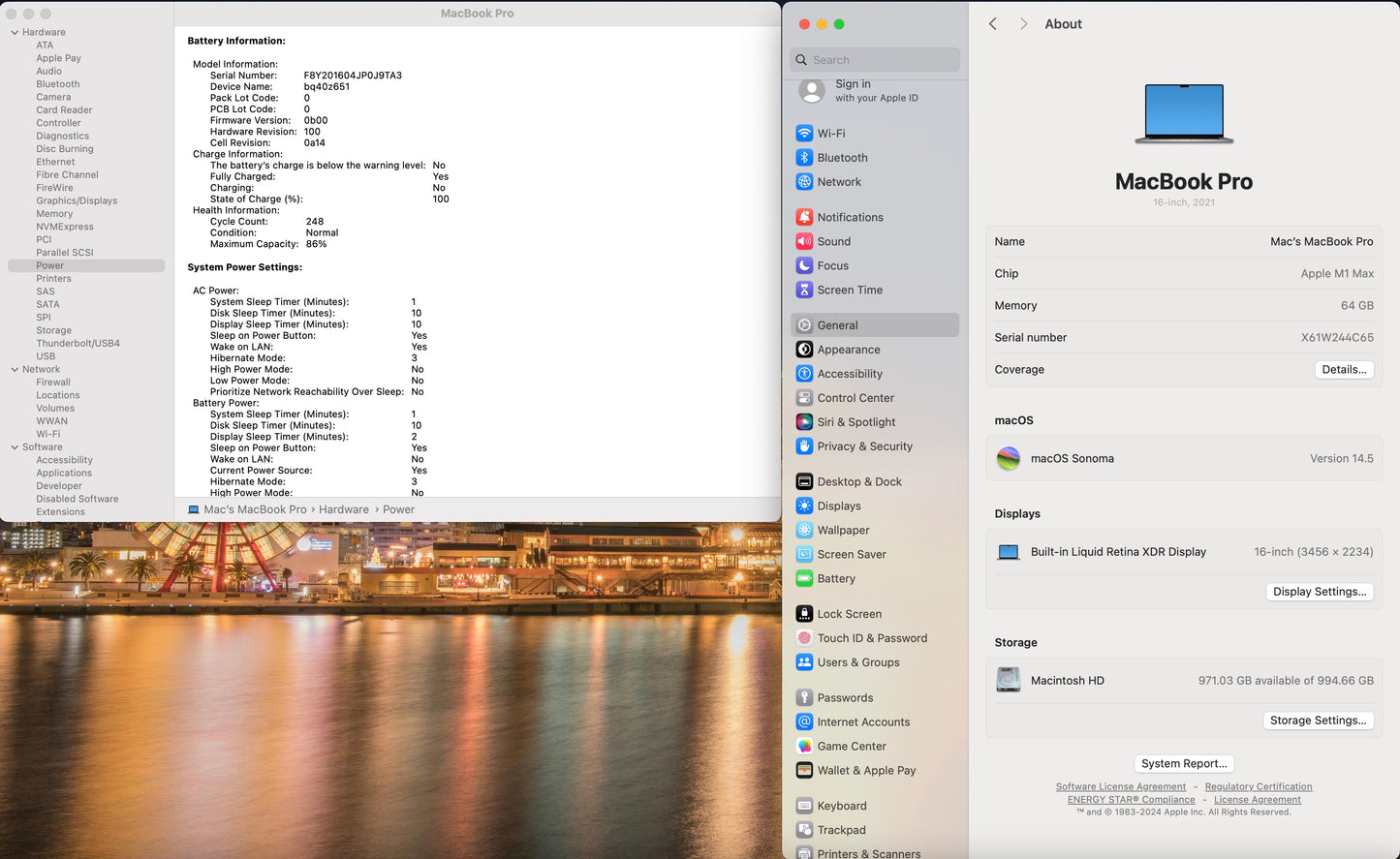Select Applications under Software

(64, 473)
